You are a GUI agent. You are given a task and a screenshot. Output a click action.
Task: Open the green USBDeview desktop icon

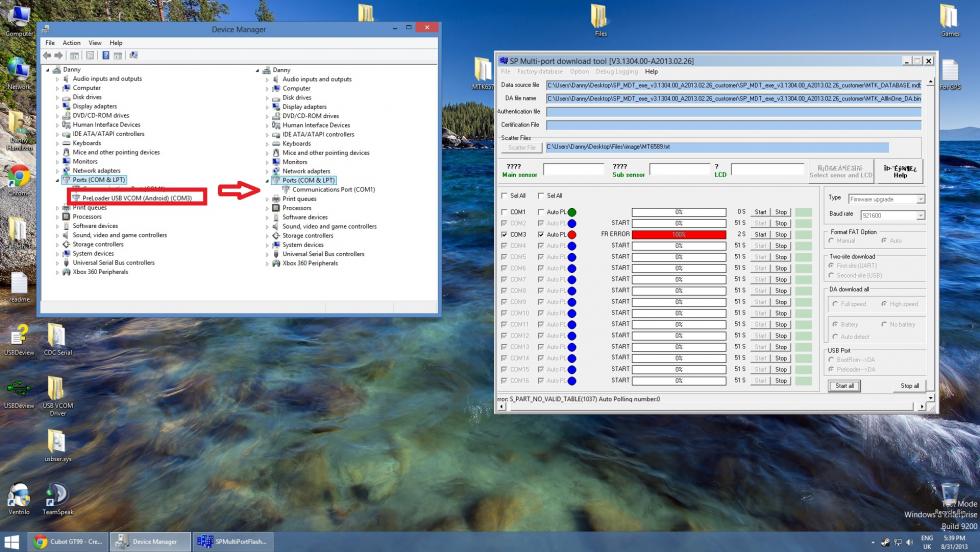(19, 394)
